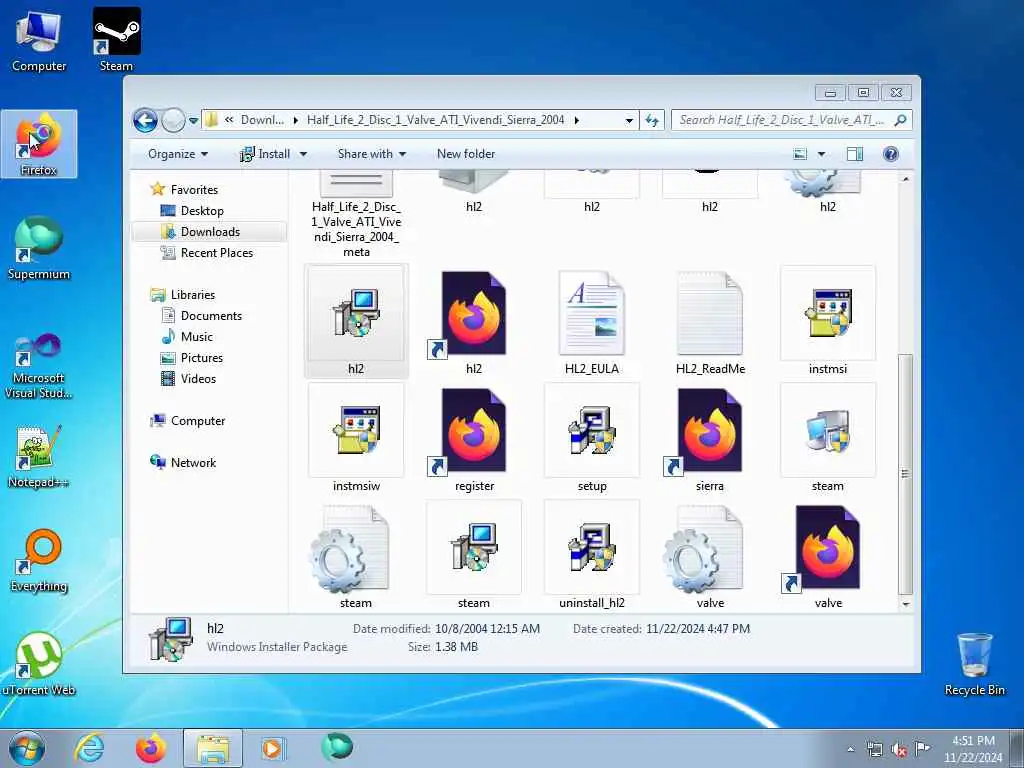The width and height of the screenshot is (1024, 768).
Task: Select the steam installer package file
Action: tap(474, 554)
